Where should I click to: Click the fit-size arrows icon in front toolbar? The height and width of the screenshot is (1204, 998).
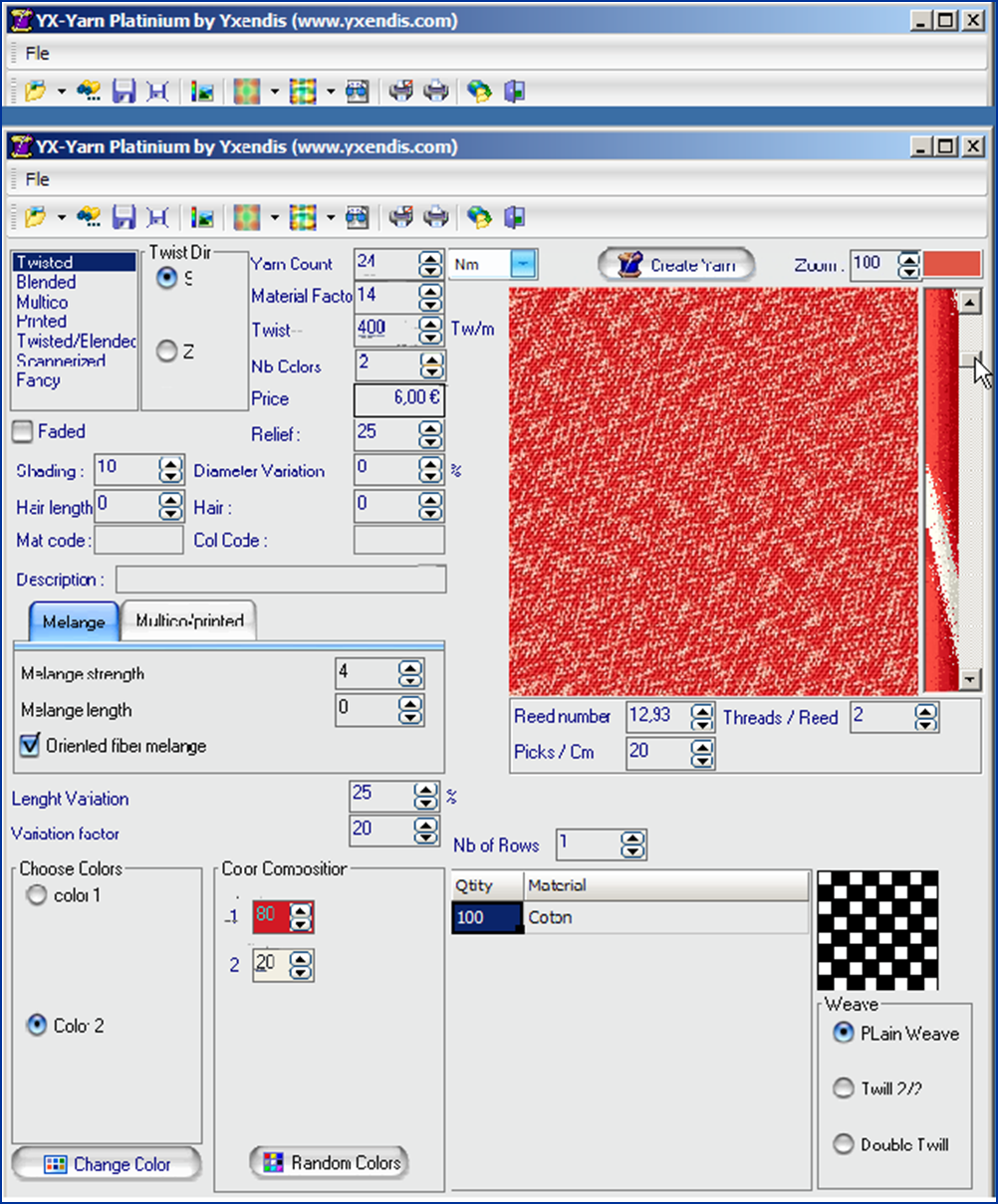pyautogui.click(x=157, y=217)
